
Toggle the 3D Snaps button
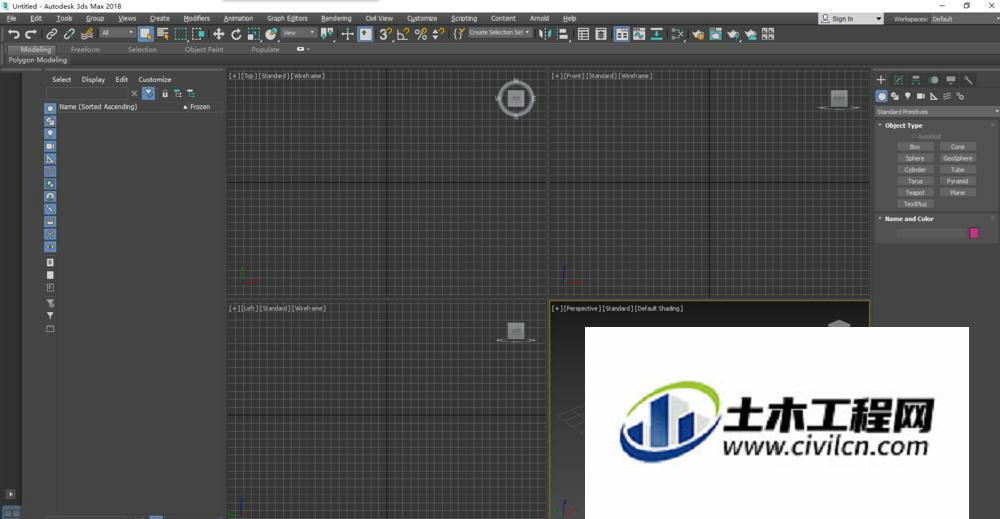pyautogui.click(x=385, y=34)
